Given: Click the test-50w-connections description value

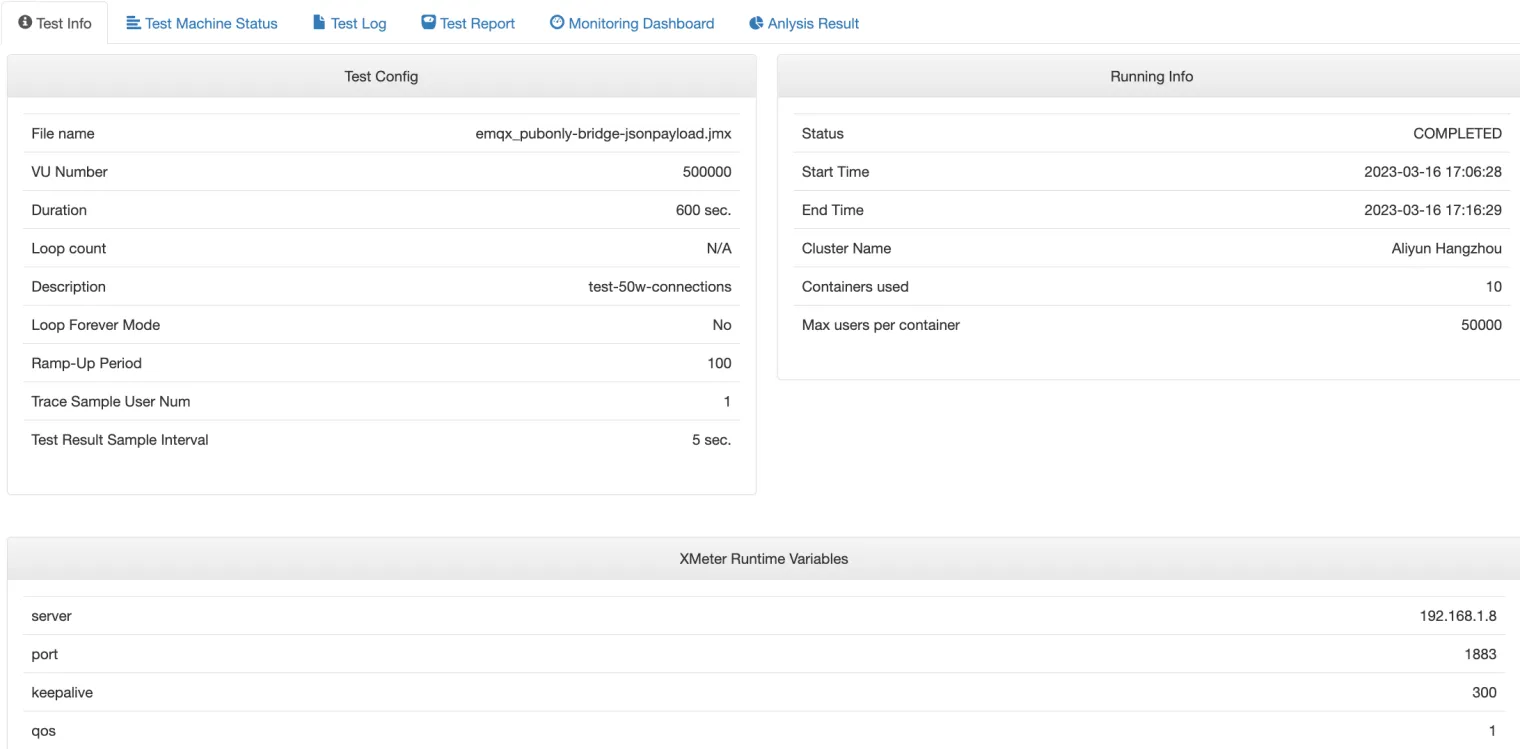Looking at the screenshot, I should click(659, 286).
